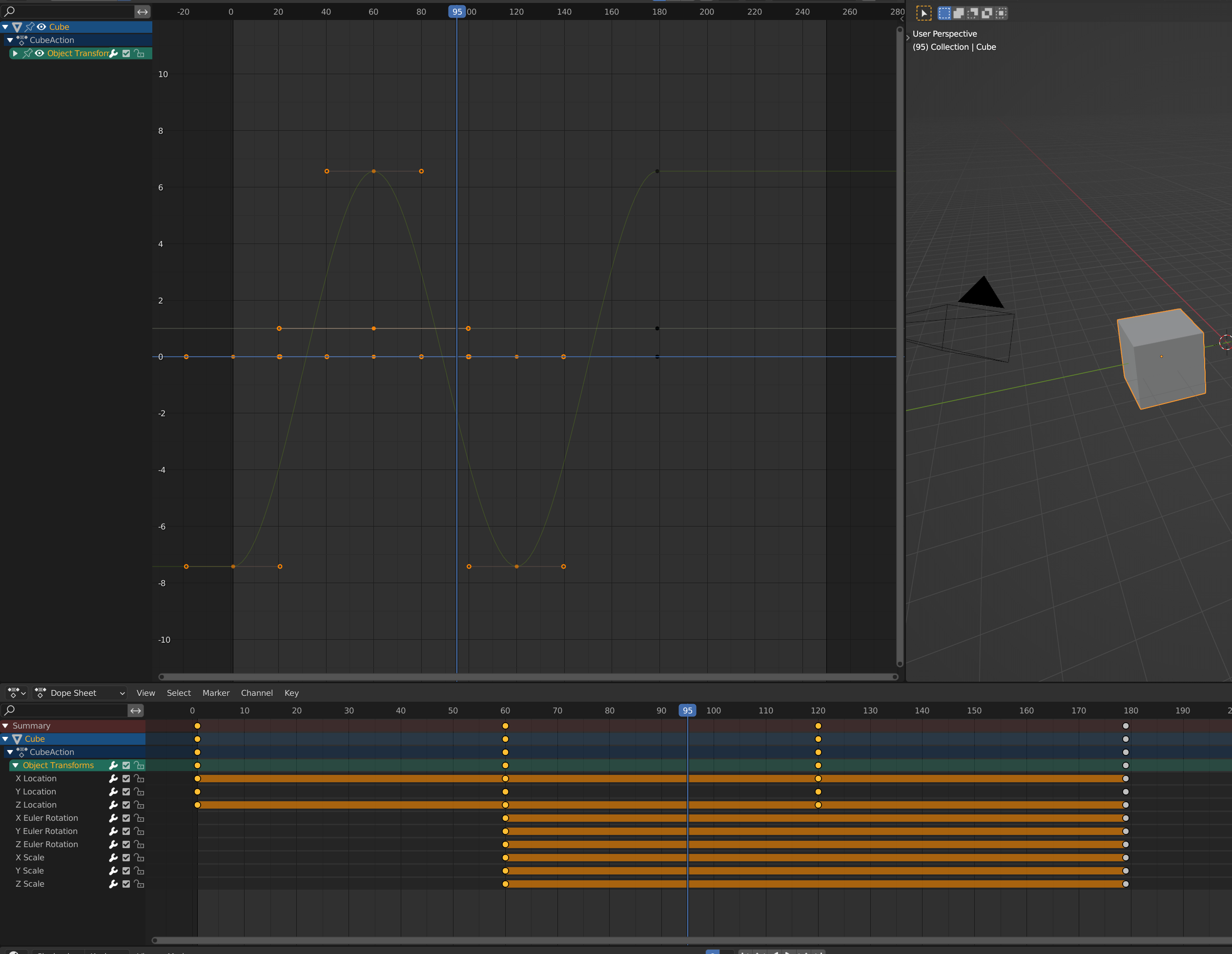Disable the Y Location channel checkbox
Screen dimensions: 1232x954
point(126,792)
